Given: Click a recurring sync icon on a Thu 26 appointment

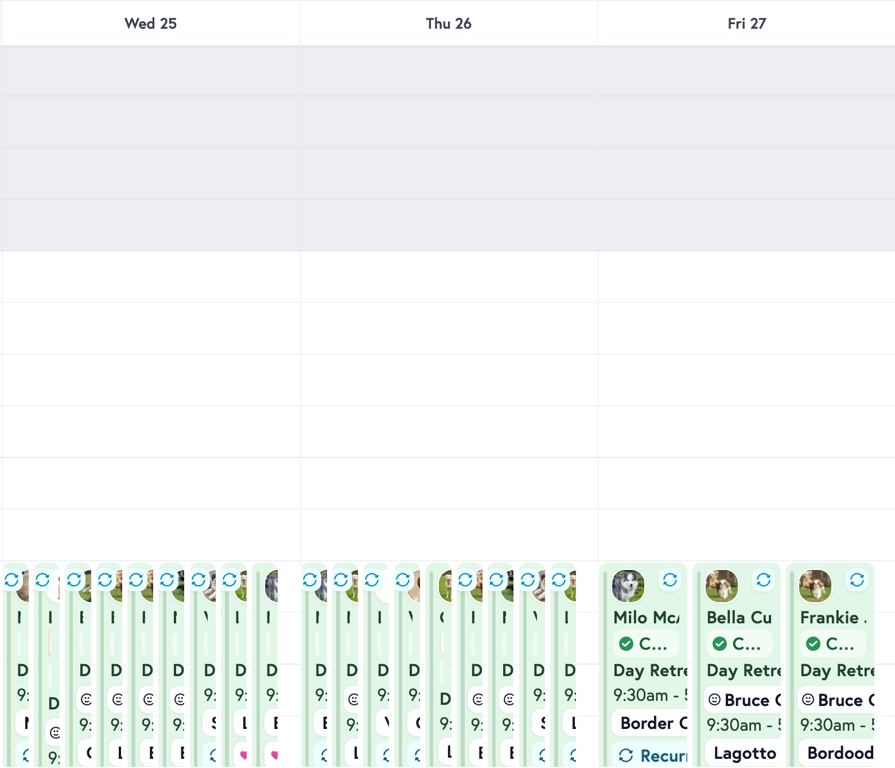Looking at the screenshot, I should coord(311,578).
